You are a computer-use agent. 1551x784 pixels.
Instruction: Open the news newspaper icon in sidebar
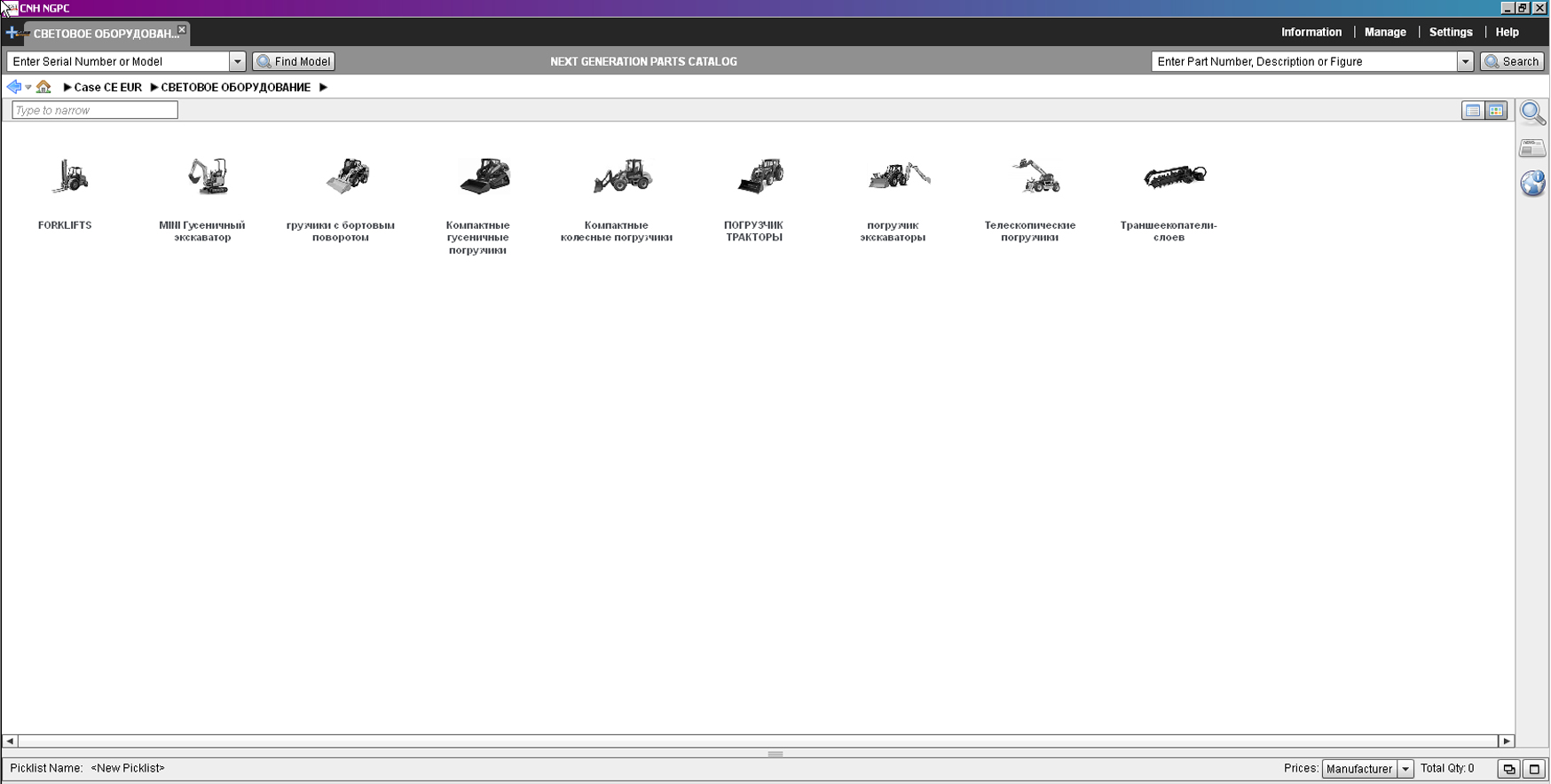pos(1532,148)
